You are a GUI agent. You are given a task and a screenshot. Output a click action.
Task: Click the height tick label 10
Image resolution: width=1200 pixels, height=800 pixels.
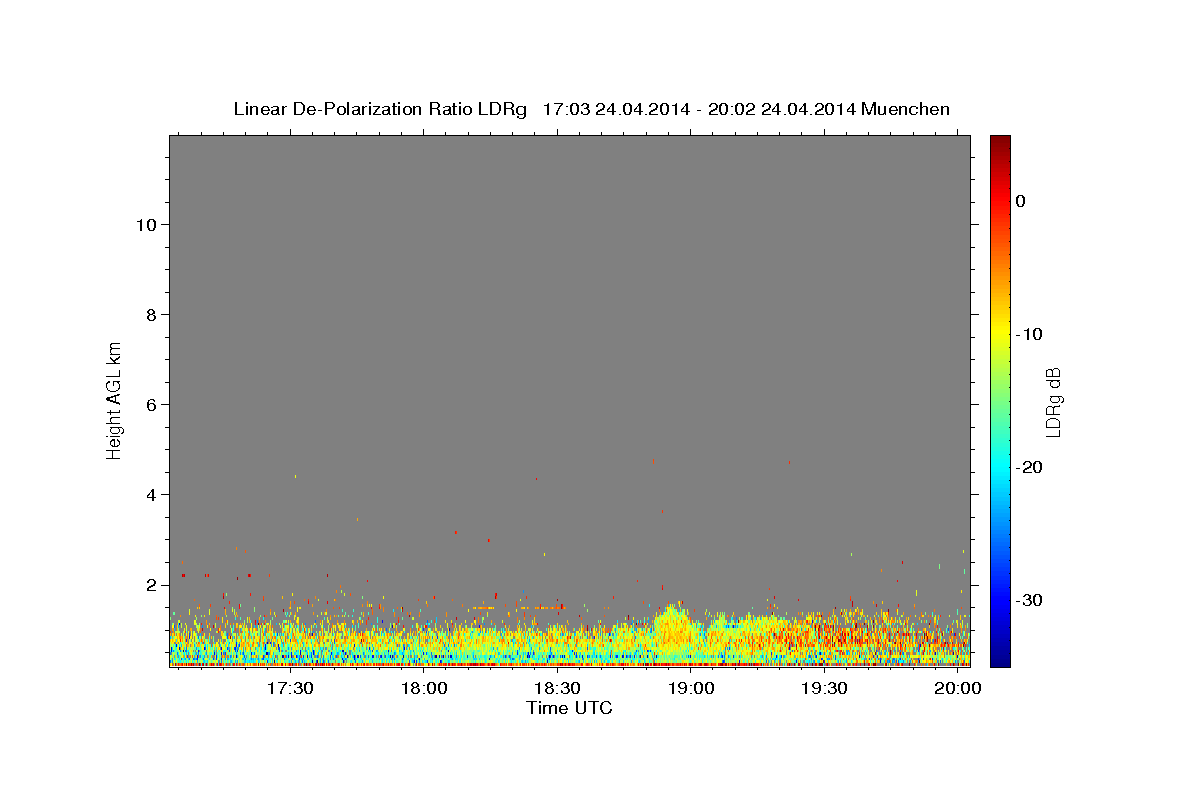(148, 225)
